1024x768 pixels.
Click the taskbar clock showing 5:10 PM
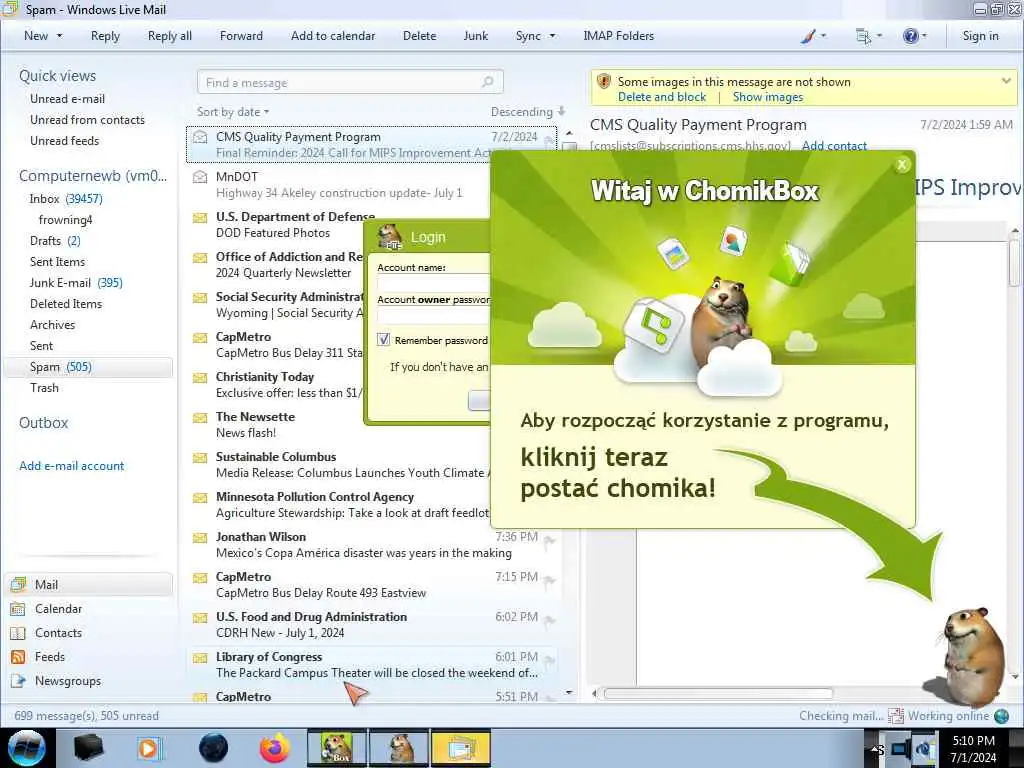pos(973,748)
